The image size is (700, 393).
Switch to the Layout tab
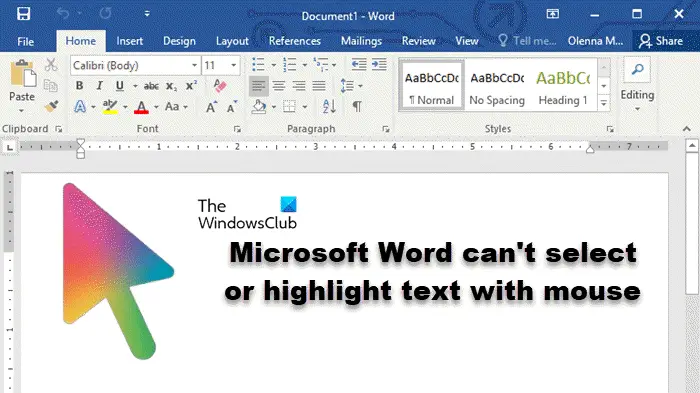pos(232,41)
